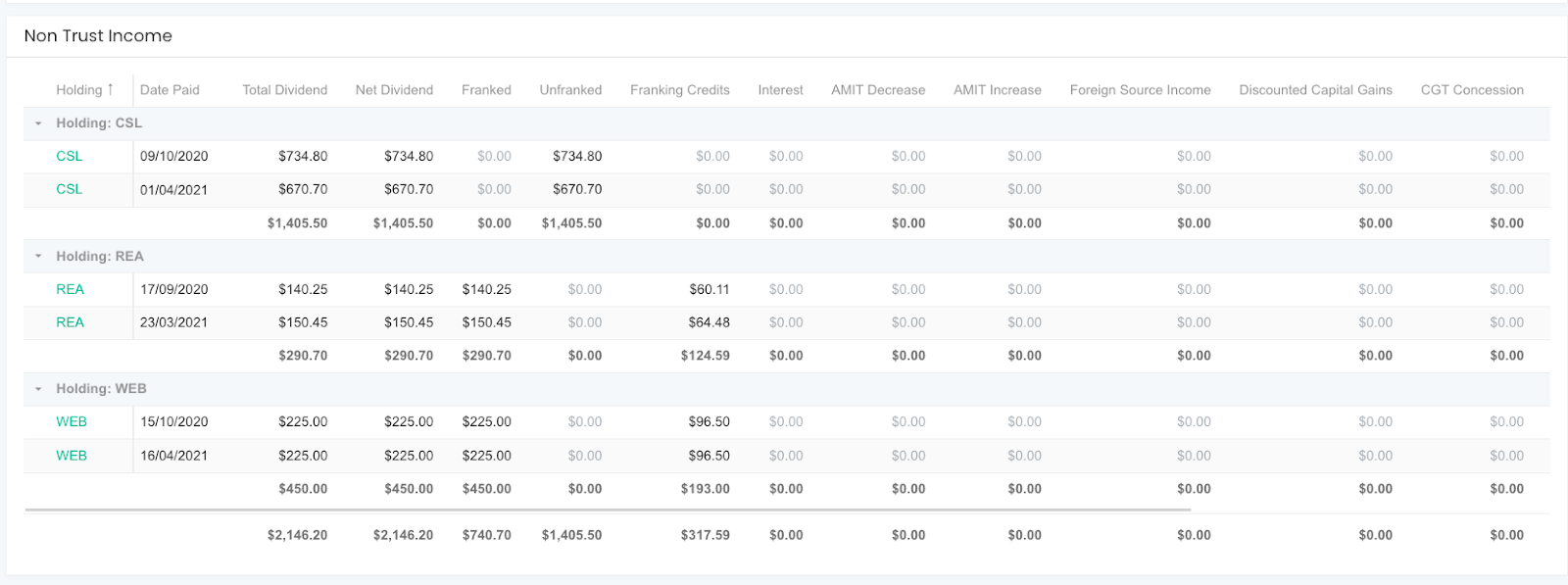Collapse the Holding: WEB group

pyautogui.click(x=38, y=389)
